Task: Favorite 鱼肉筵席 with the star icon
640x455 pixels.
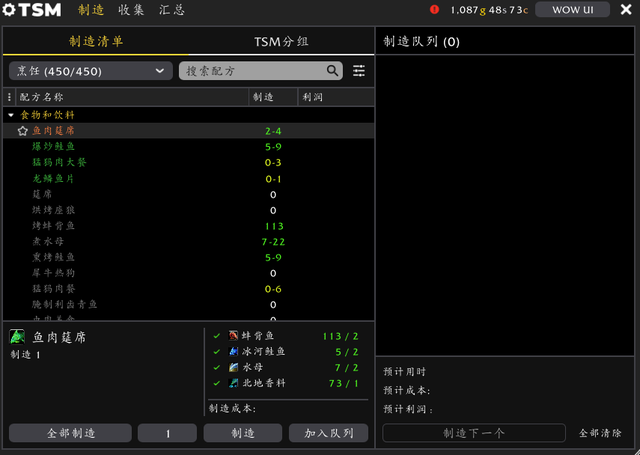Action: coord(22,131)
